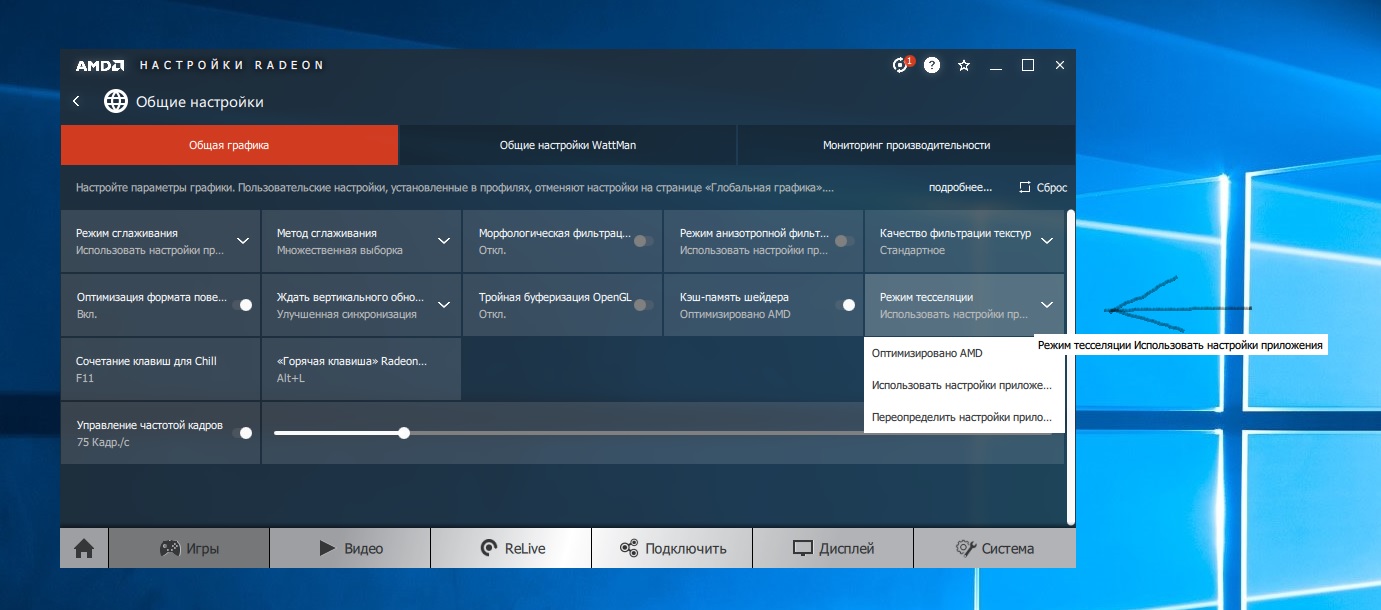1381x610 pixels.
Task: Expand Режим сглаживания dropdown
Action: 242,241
